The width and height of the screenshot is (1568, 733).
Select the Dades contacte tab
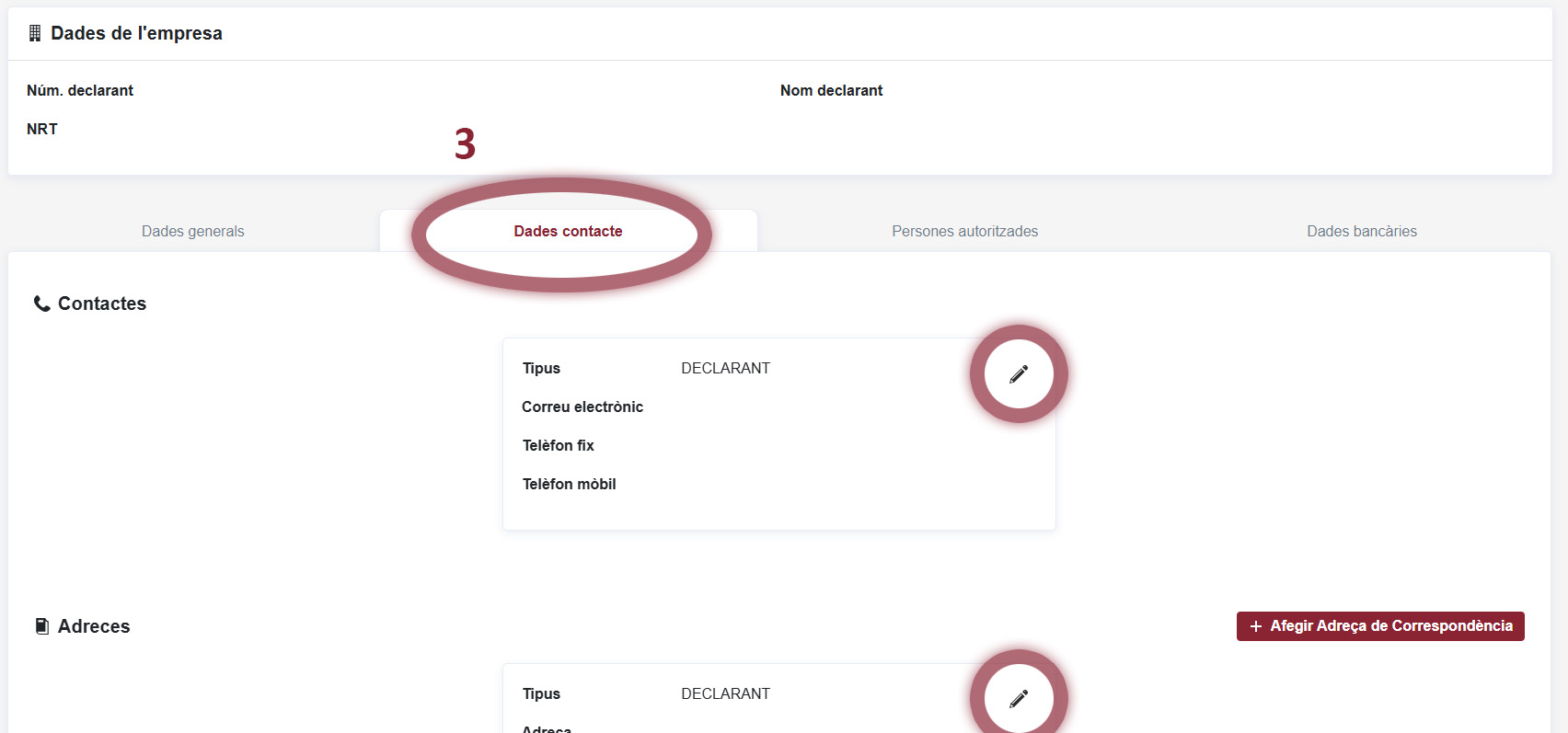[568, 232]
